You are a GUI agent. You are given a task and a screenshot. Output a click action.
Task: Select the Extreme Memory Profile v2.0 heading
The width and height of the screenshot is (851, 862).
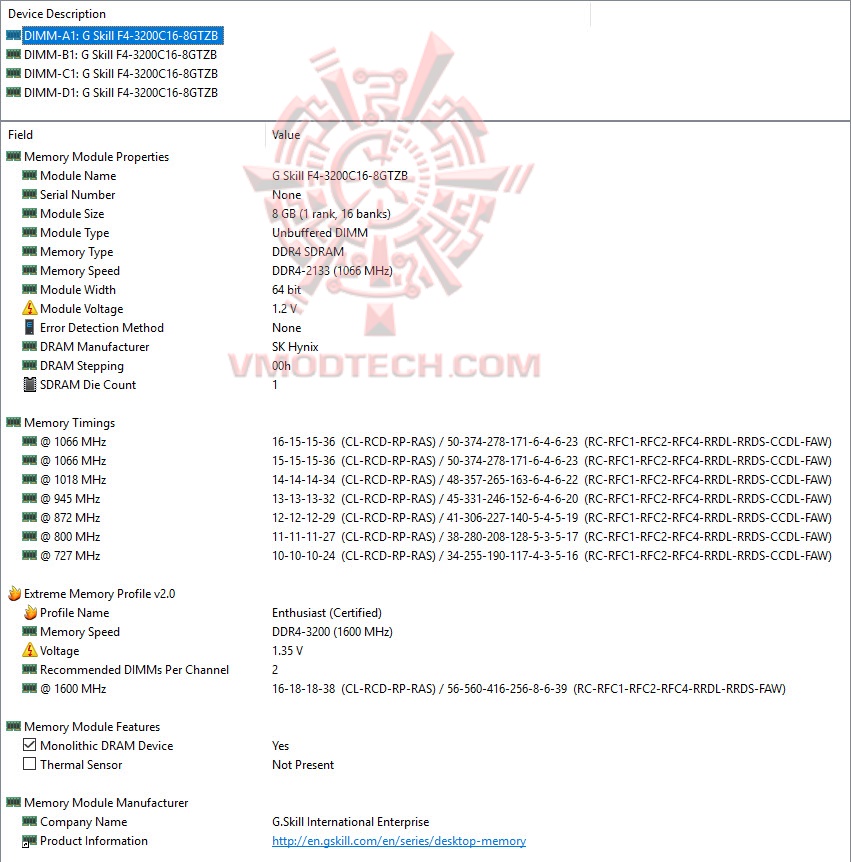[x=100, y=594]
